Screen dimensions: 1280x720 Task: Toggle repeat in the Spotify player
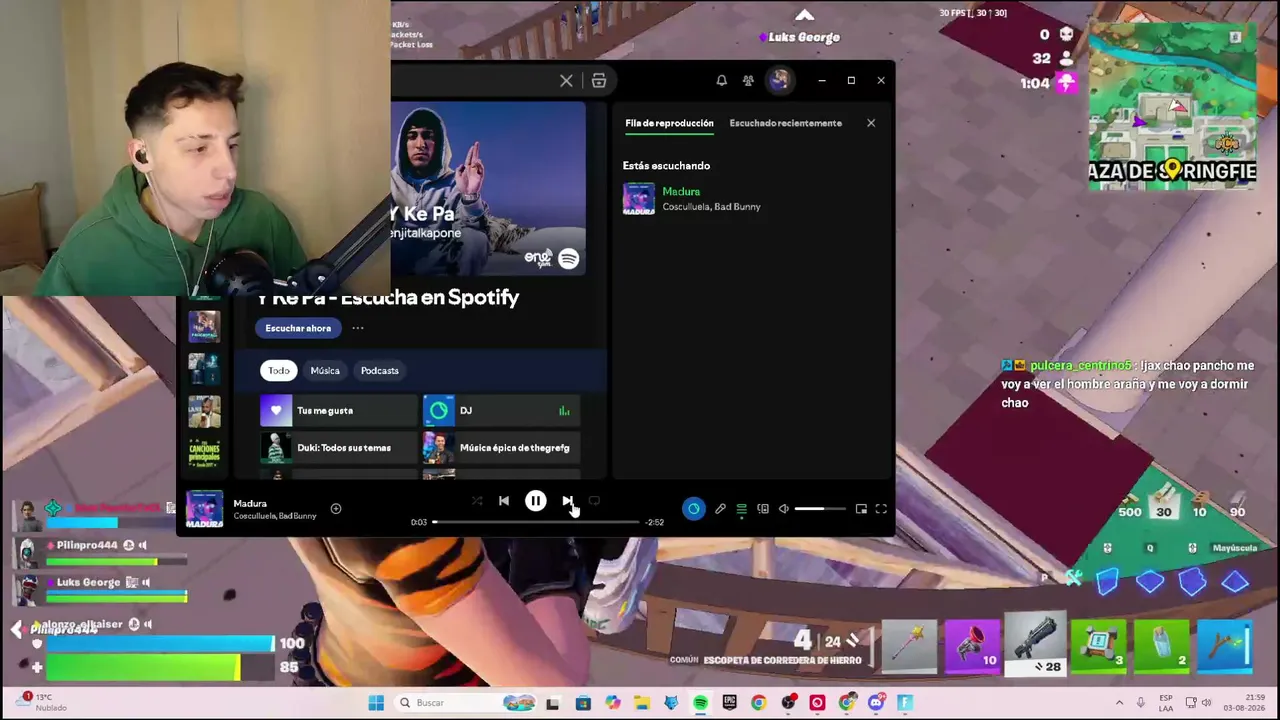pyautogui.click(x=594, y=501)
